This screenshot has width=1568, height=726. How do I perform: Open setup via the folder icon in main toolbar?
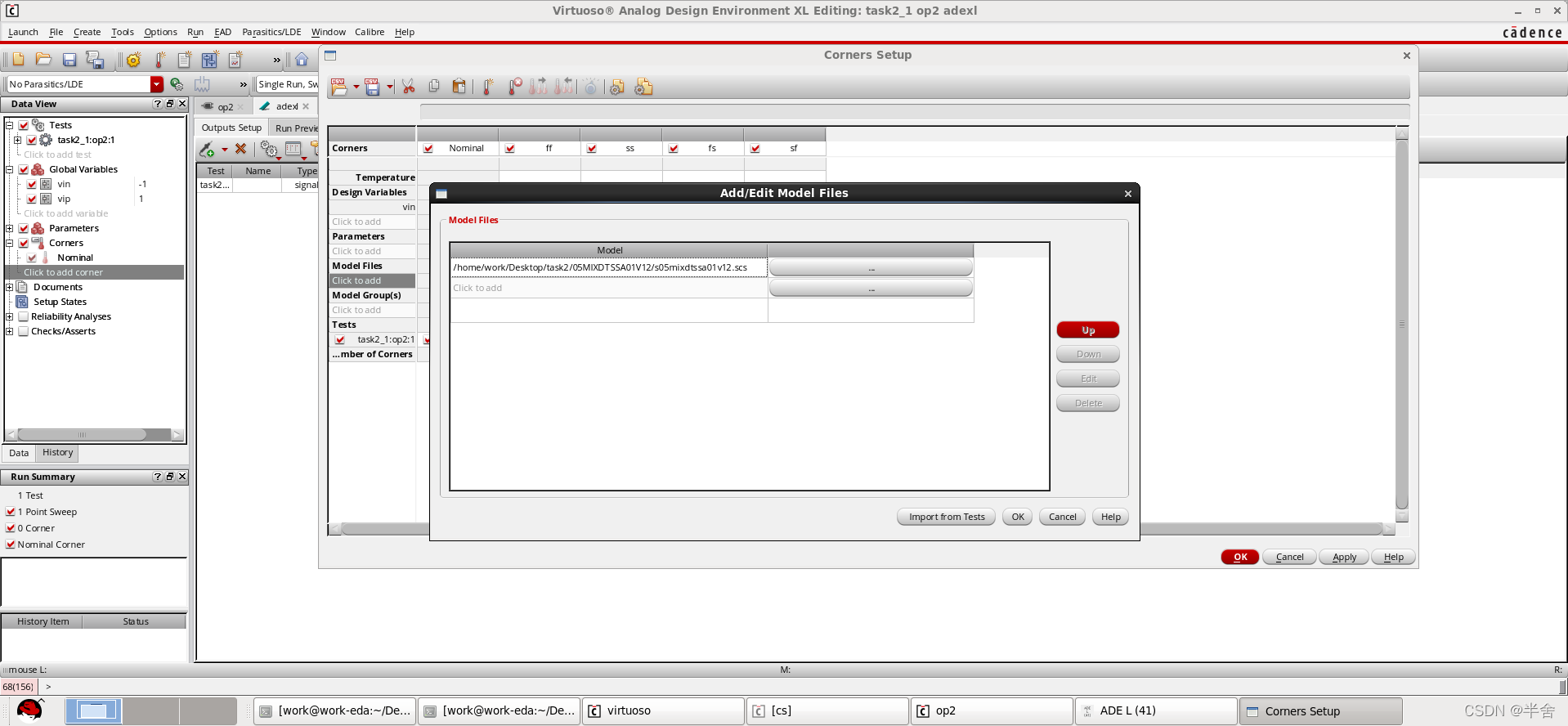click(x=43, y=60)
